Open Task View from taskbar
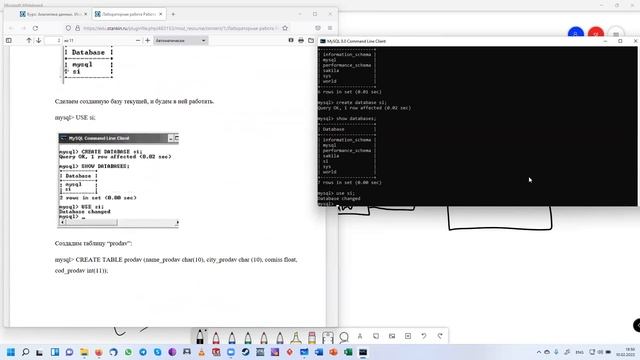 [40, 352]
